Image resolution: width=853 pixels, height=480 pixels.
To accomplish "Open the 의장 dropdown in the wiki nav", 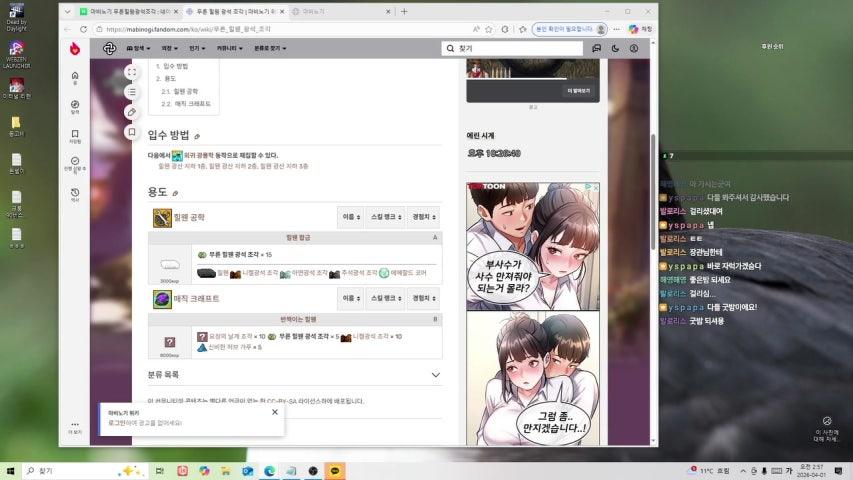I will pos(170,48).
